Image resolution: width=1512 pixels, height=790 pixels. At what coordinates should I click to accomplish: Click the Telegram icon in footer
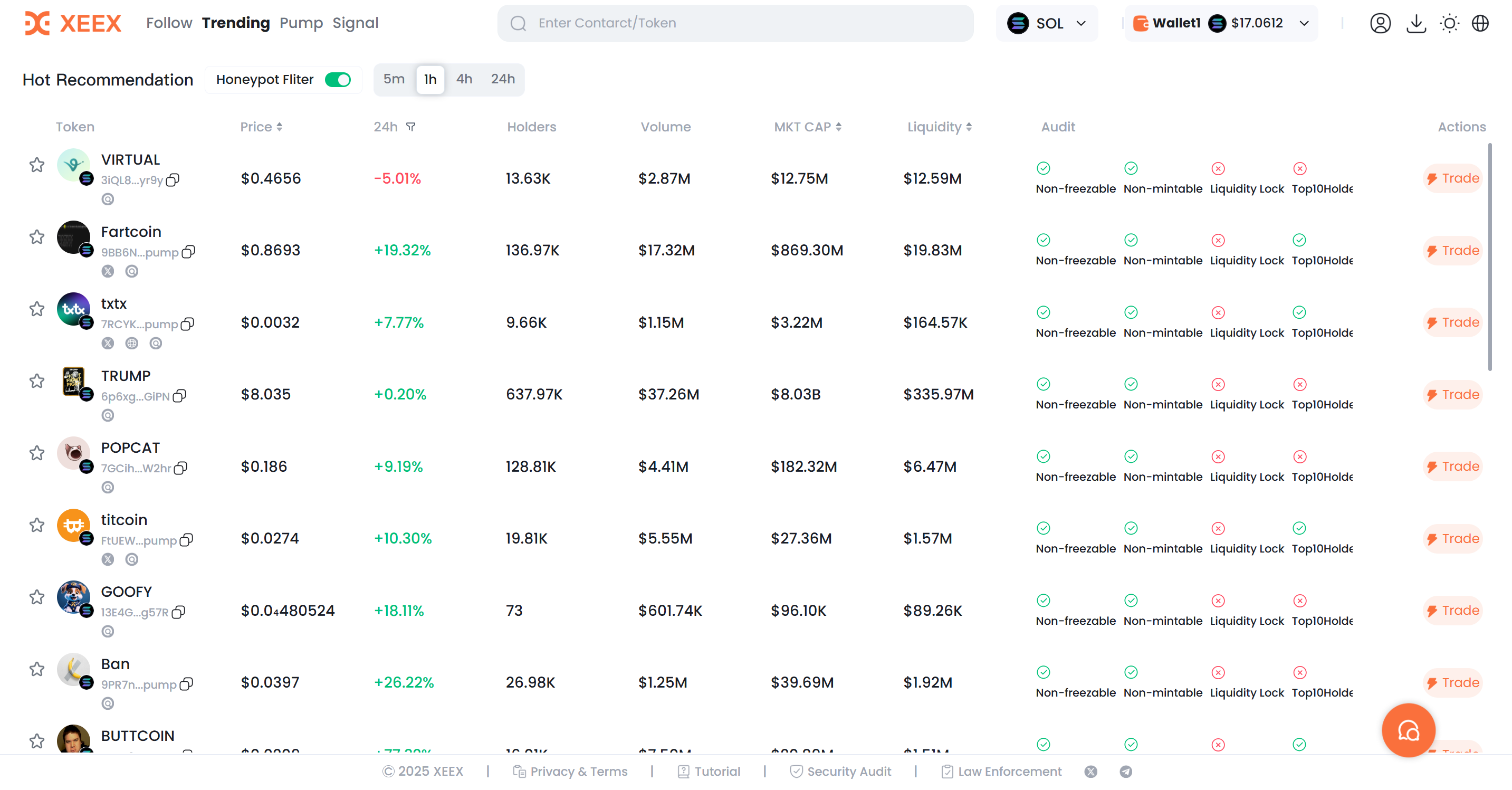[1125, 771]
